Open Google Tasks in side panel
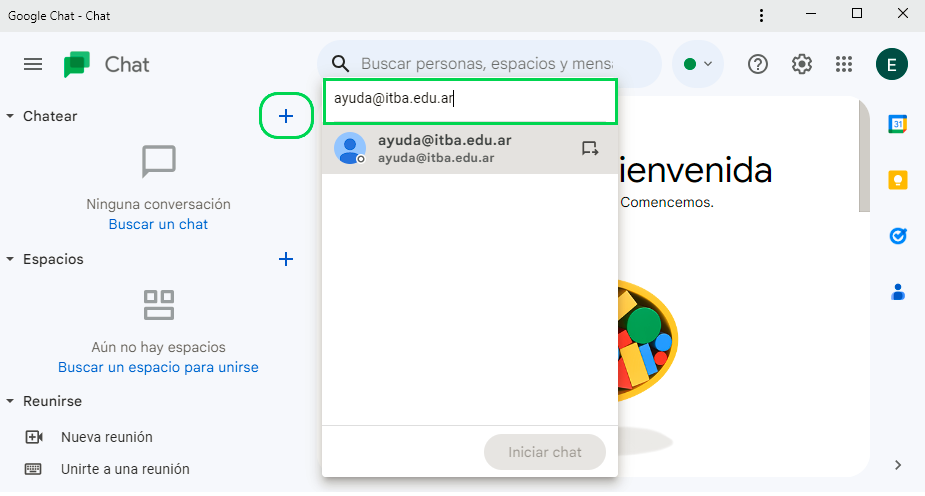 click(x=898, y=236)
